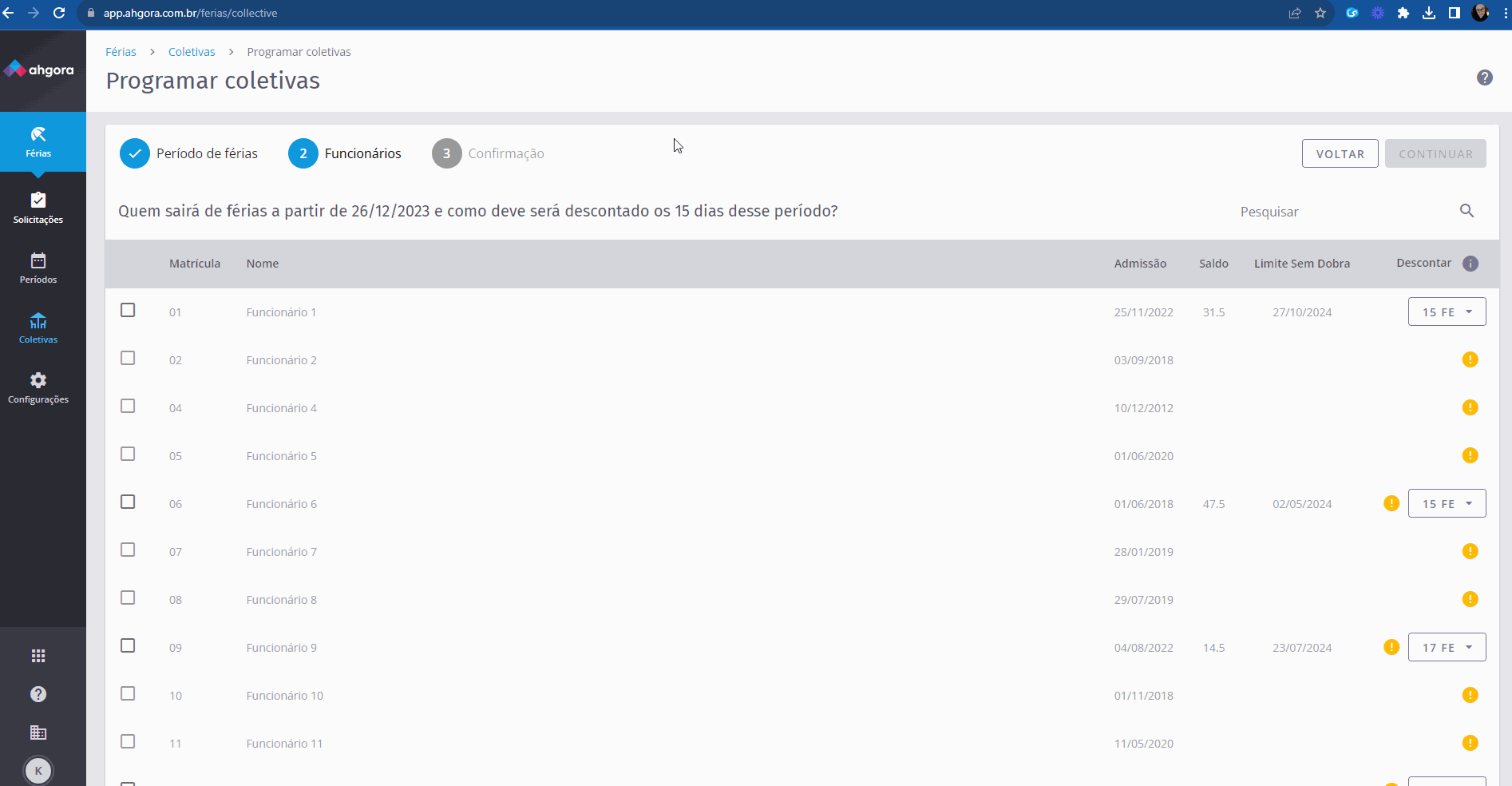Select checkbox for Funcionário 11
Image resolution: width=1512 pixels, height=786 pixels.
coord(128,741)
